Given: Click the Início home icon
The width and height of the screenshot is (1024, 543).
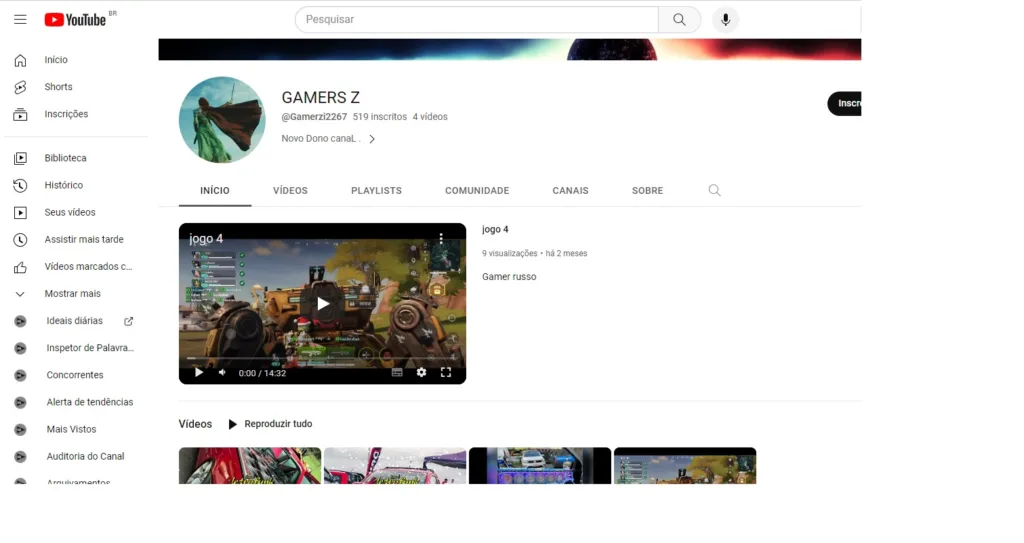Looking at the screenshot, I should pyautogui.click(x=20, y=60).
